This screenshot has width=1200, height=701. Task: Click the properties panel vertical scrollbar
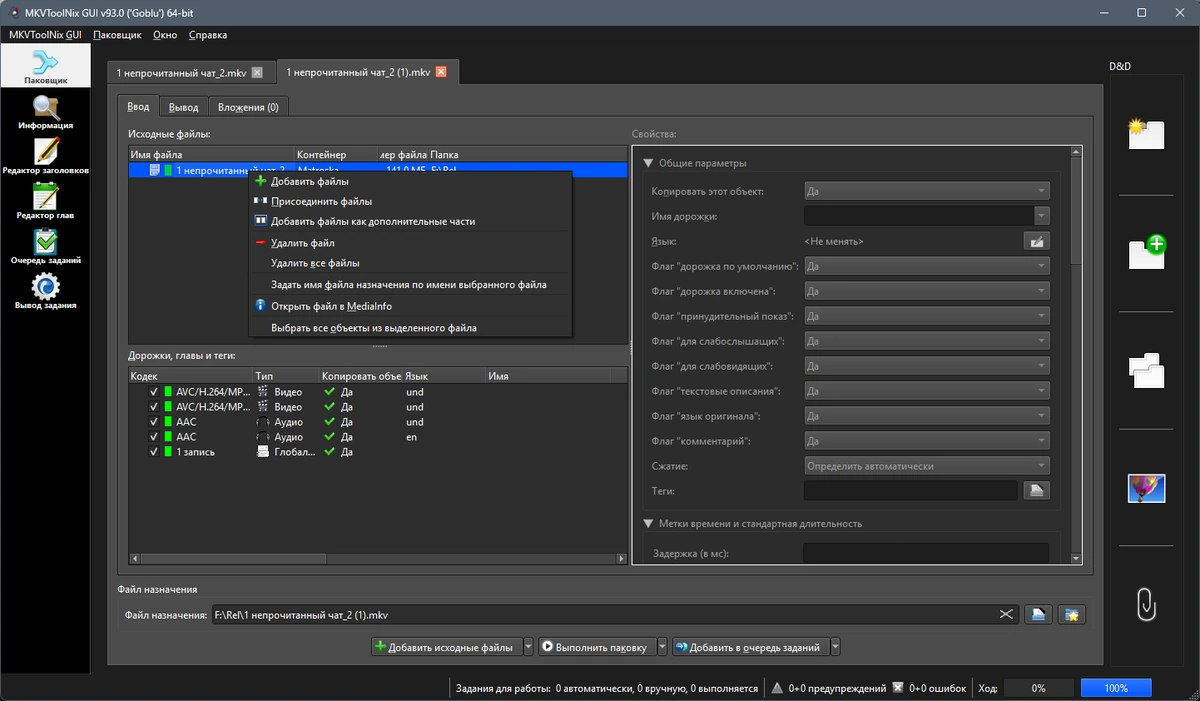point(1076,356)
